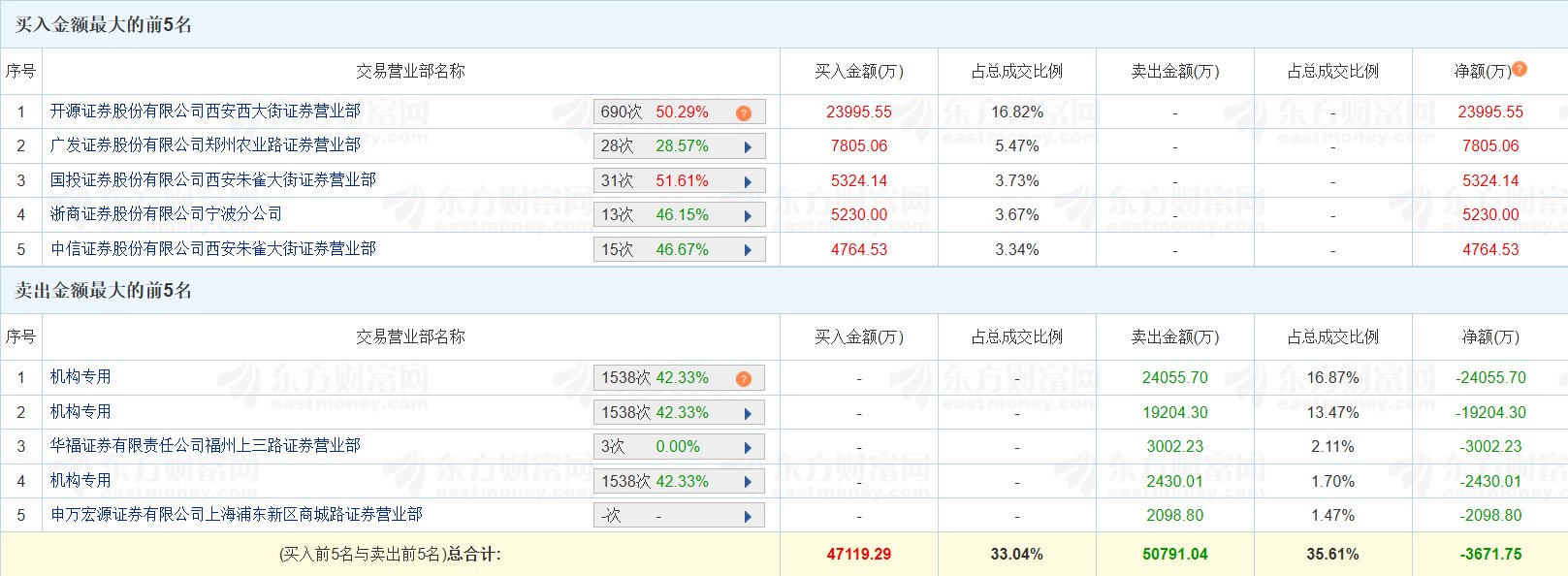
Task: Expand arrow for 国投证券西安朱雀大街 row
Action: 748,182
